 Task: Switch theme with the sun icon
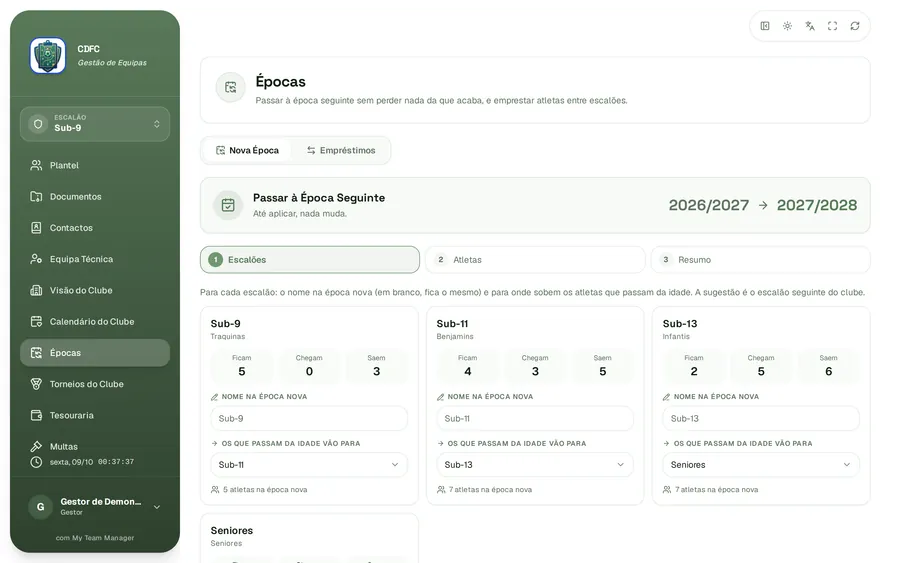(787, 26)
